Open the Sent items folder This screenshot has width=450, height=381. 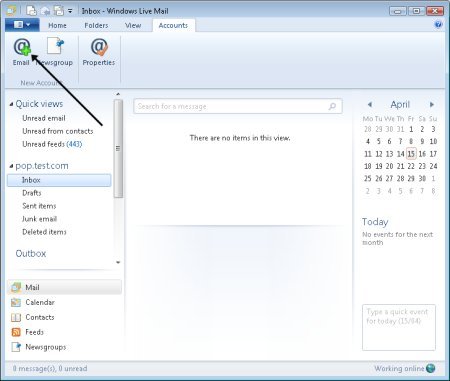pyautogui.click(x=39, y=206)
